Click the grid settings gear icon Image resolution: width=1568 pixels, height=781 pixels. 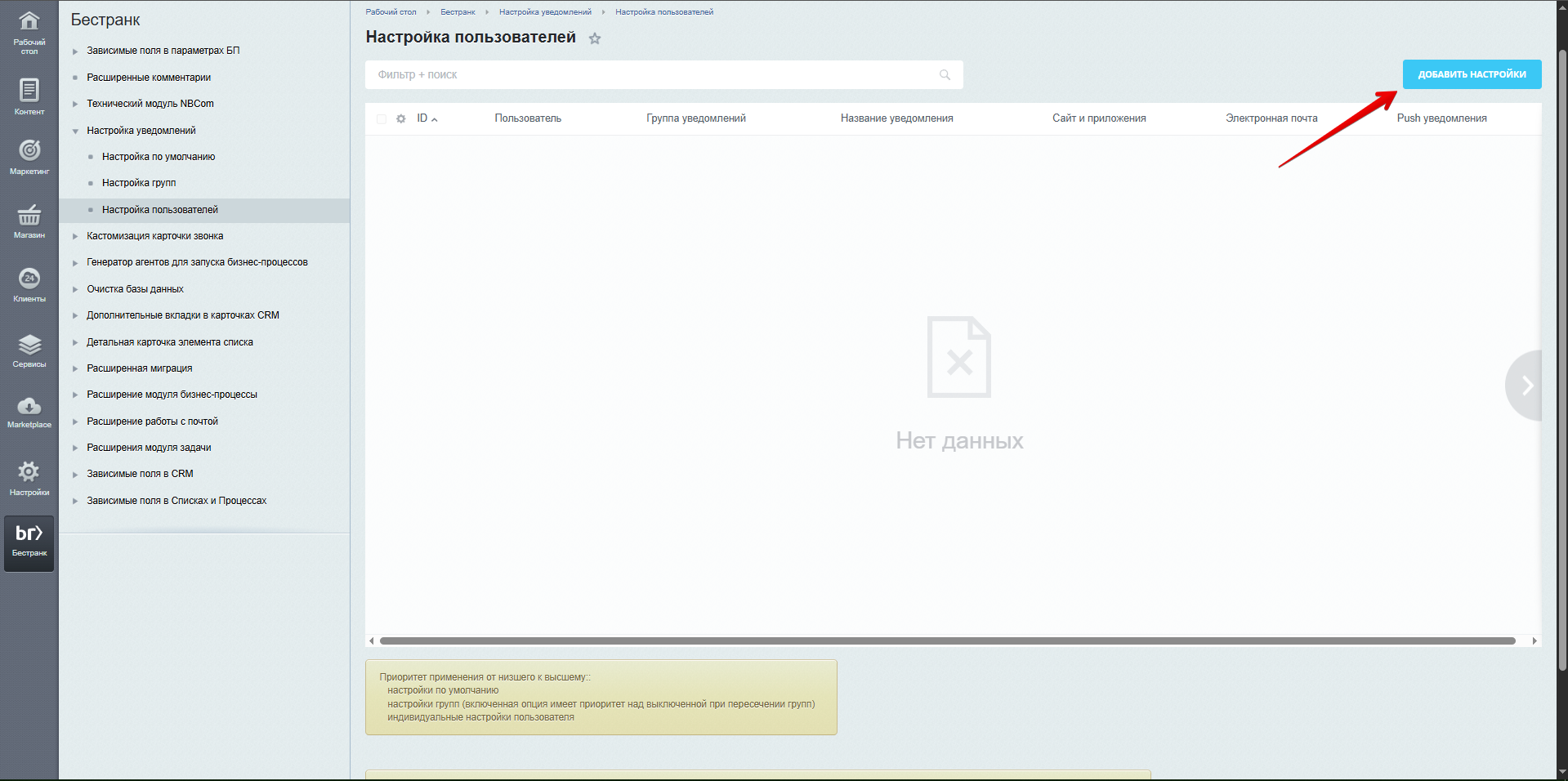tap(400, 119)
